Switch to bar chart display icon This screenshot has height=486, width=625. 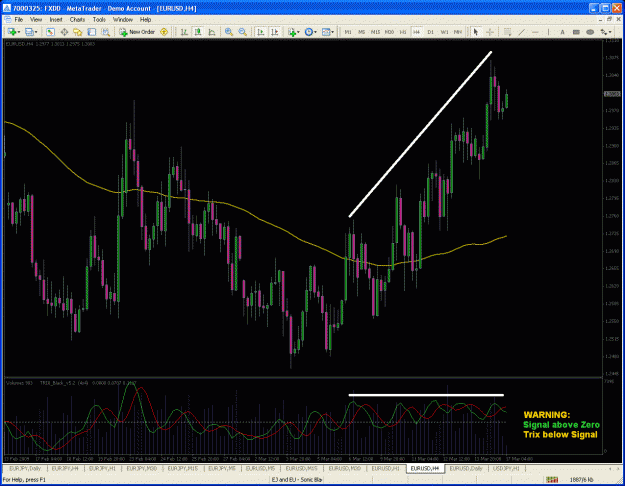click(184, 32)
